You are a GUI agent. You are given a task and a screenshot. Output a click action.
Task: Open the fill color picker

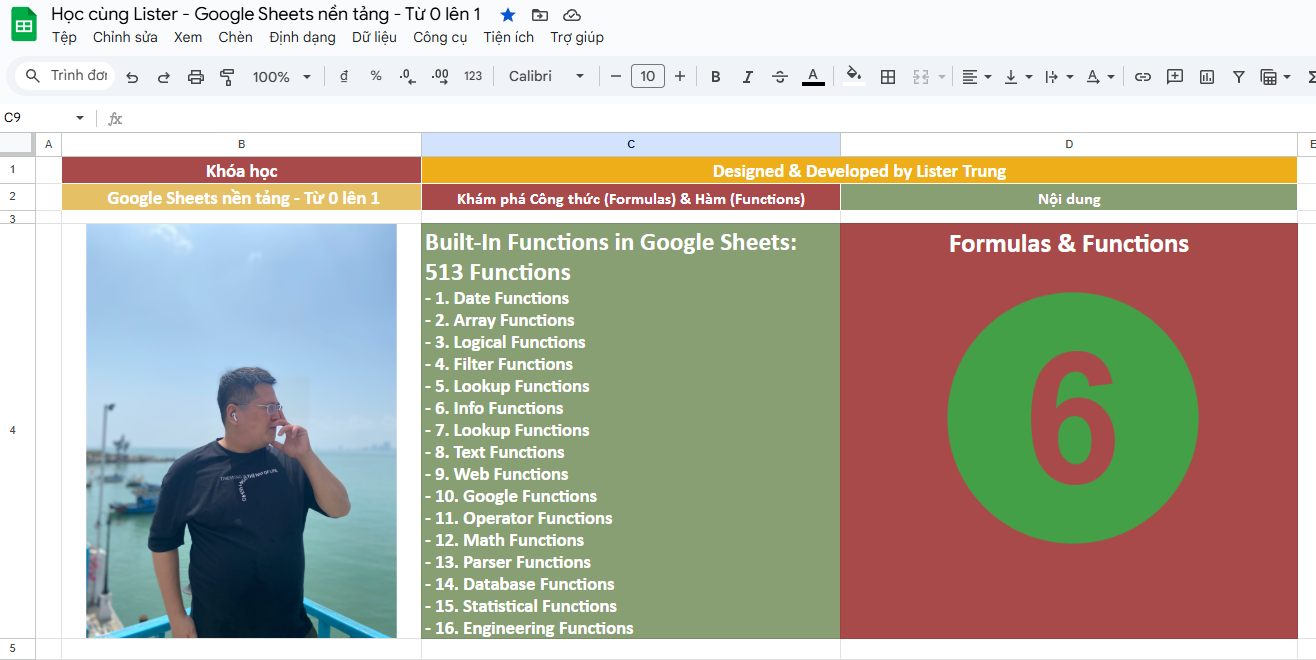click(853, 76)
